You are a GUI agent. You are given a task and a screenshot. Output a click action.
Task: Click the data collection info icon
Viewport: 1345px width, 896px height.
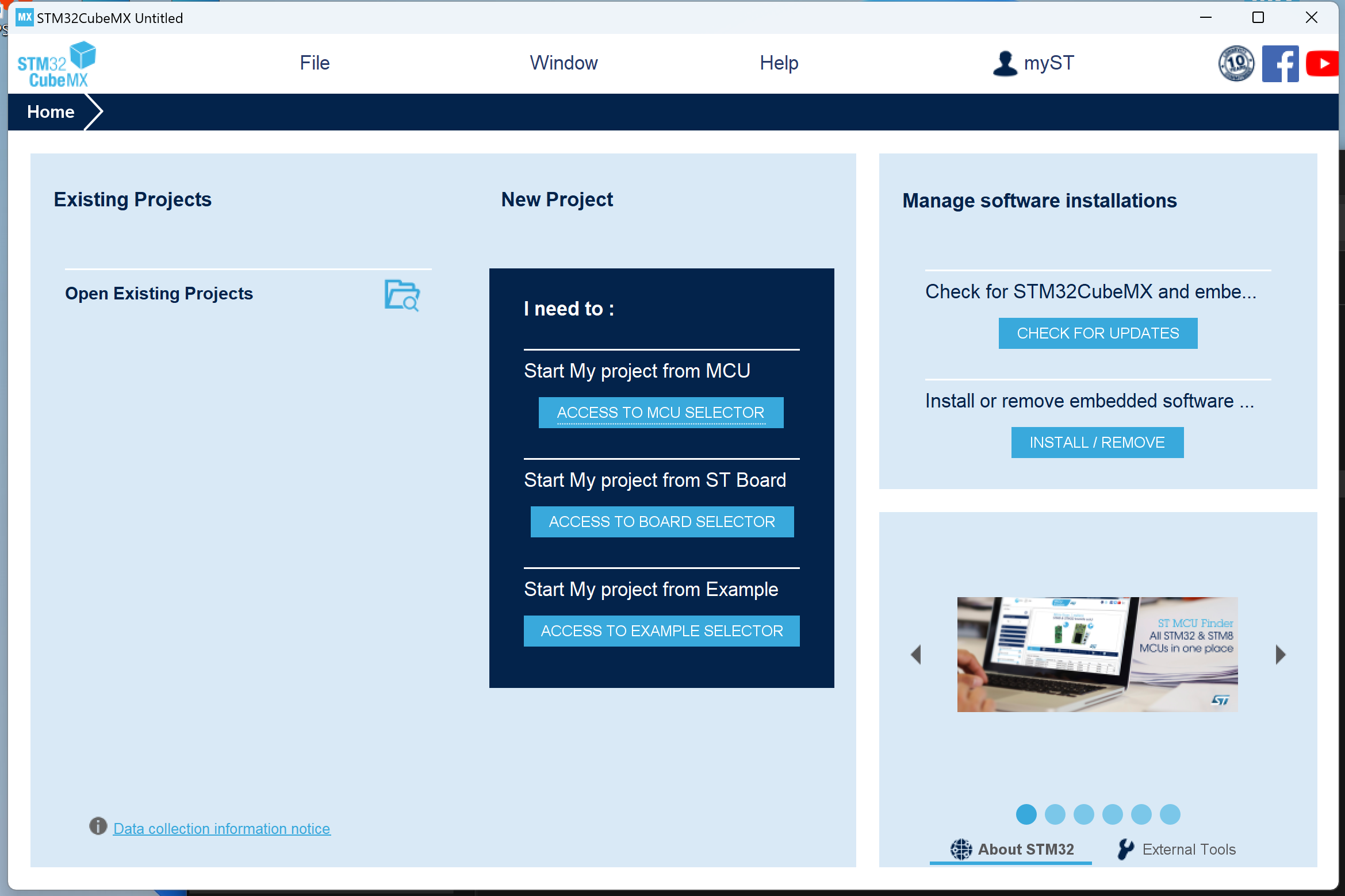pos(98,826)
